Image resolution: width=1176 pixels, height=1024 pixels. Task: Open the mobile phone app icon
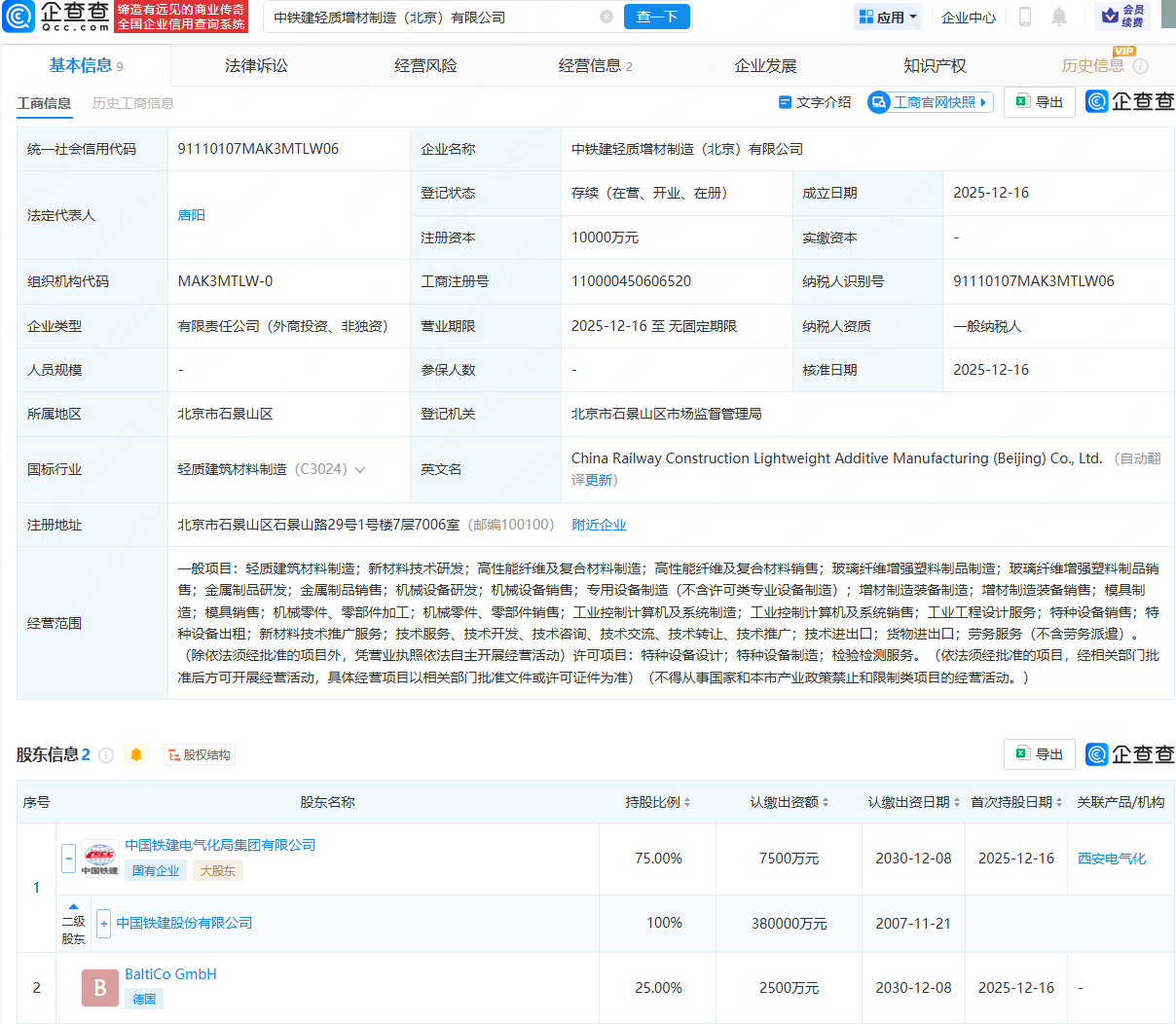point(1024,17)
